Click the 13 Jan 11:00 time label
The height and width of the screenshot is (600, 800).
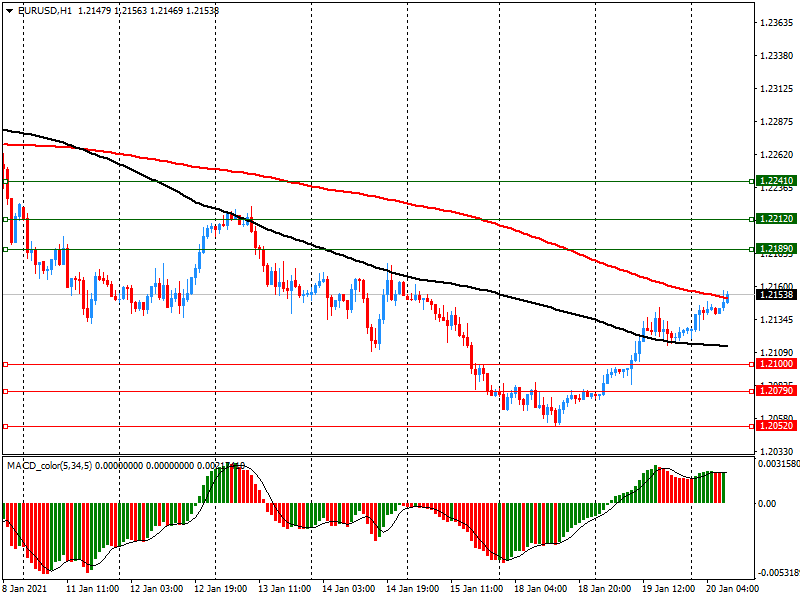(x=285, y=588)
